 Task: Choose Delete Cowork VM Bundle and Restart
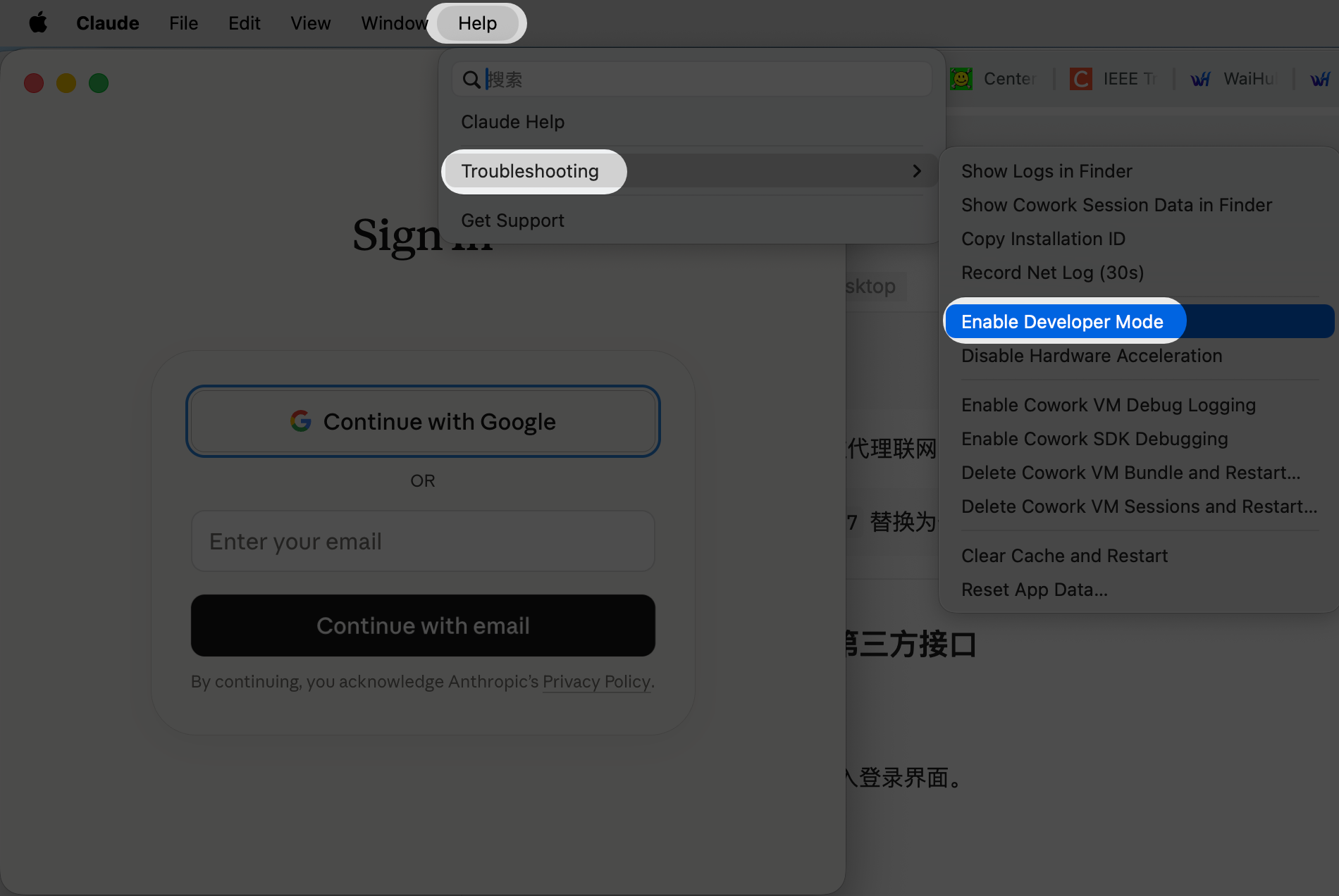tap(1138, 473)
